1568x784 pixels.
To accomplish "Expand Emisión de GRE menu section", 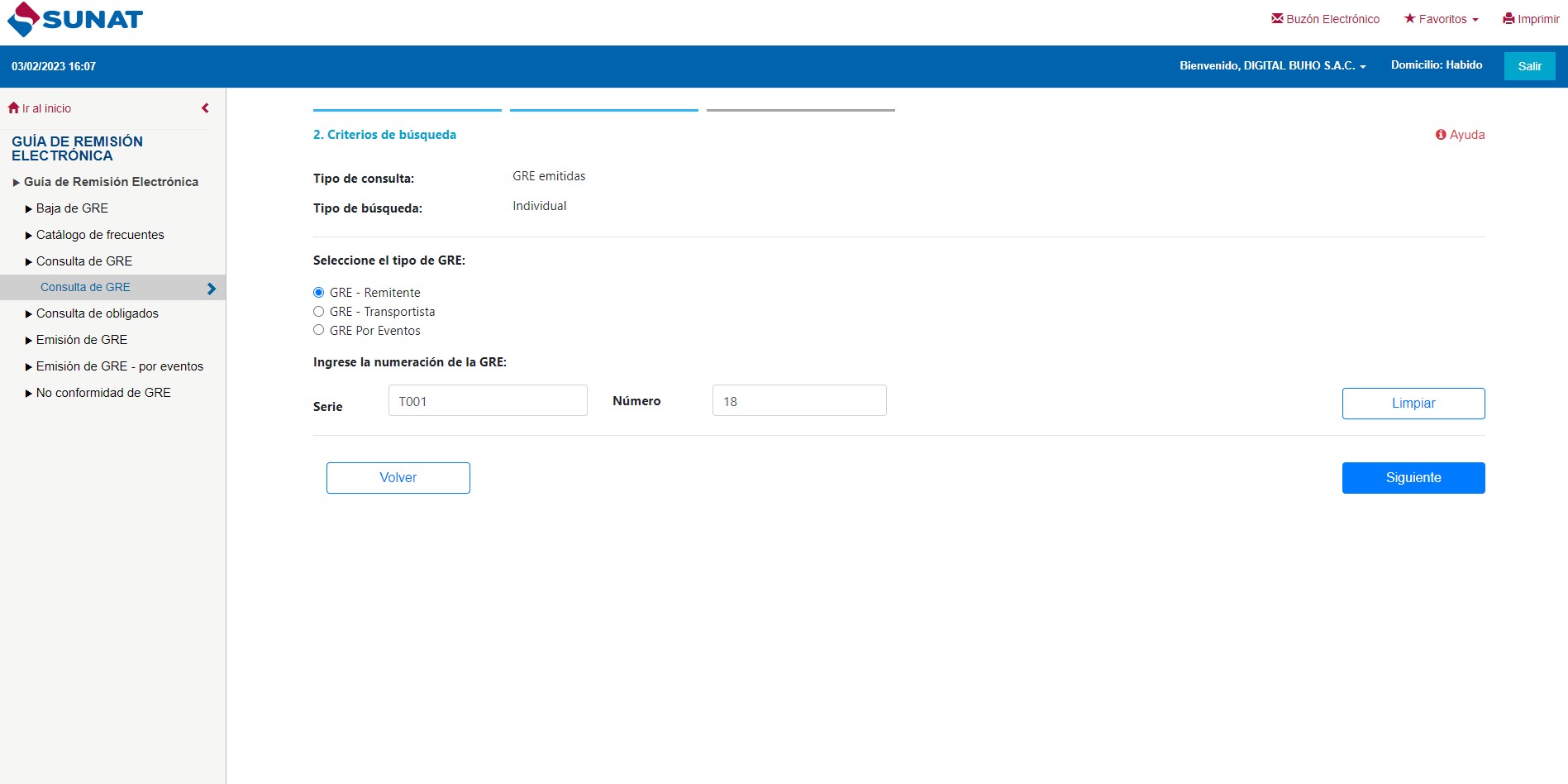I will point(81,340).
